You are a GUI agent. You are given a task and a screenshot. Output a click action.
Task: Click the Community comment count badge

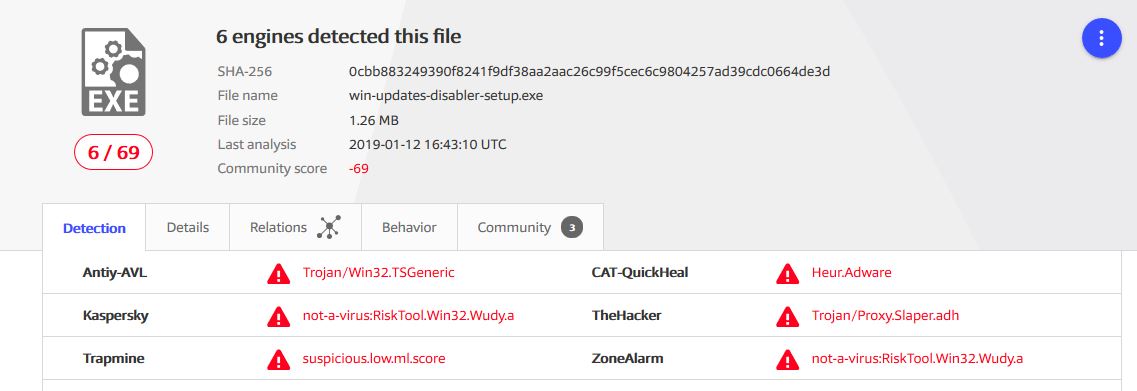[x=571, y=228]
